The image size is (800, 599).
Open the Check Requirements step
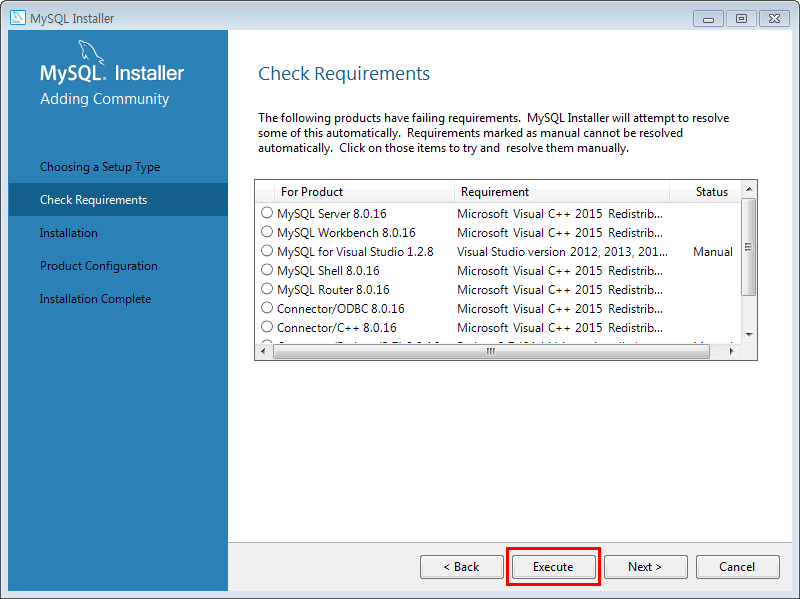coord(118,199)
